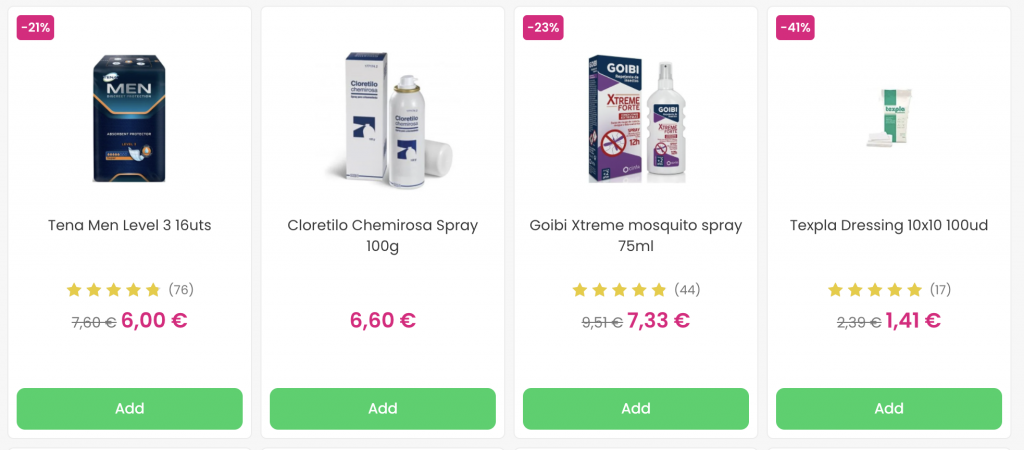Open Texpla Dressing 10x10 100ud title link
Image resolution: width=1024 pixels, height=450 pixels.
889,225
